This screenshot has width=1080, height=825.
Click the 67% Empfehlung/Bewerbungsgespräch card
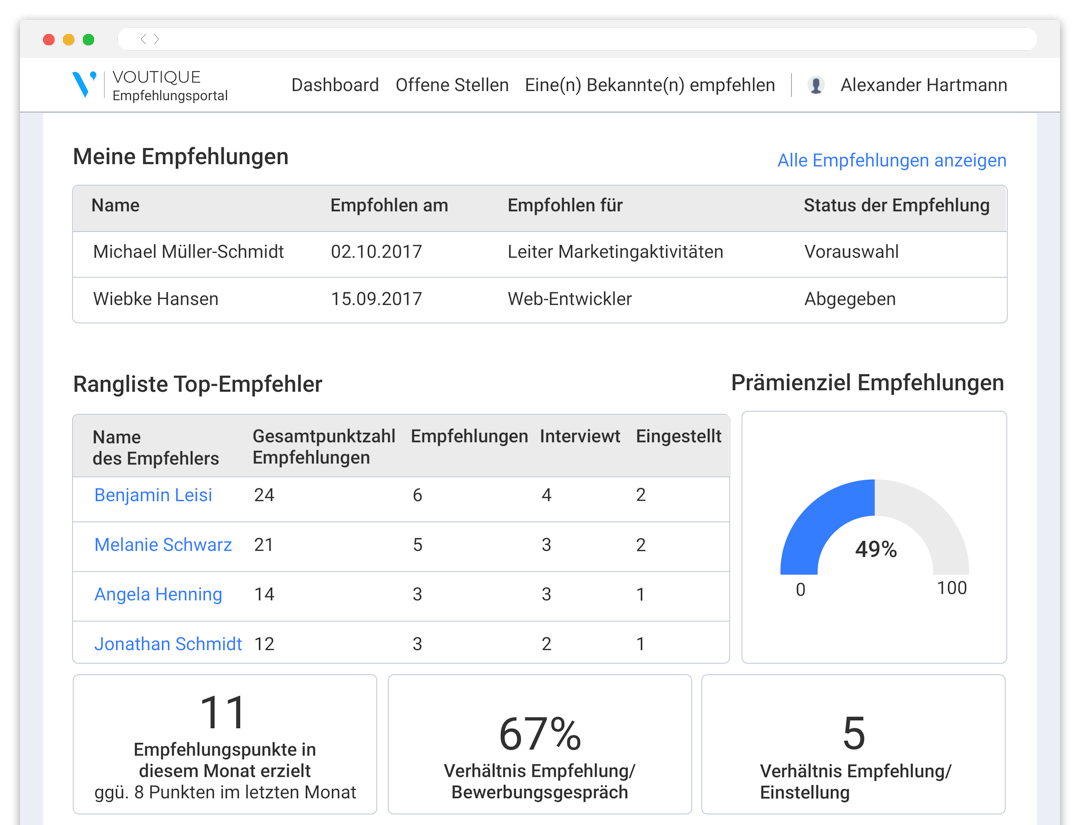click(540, 744)
